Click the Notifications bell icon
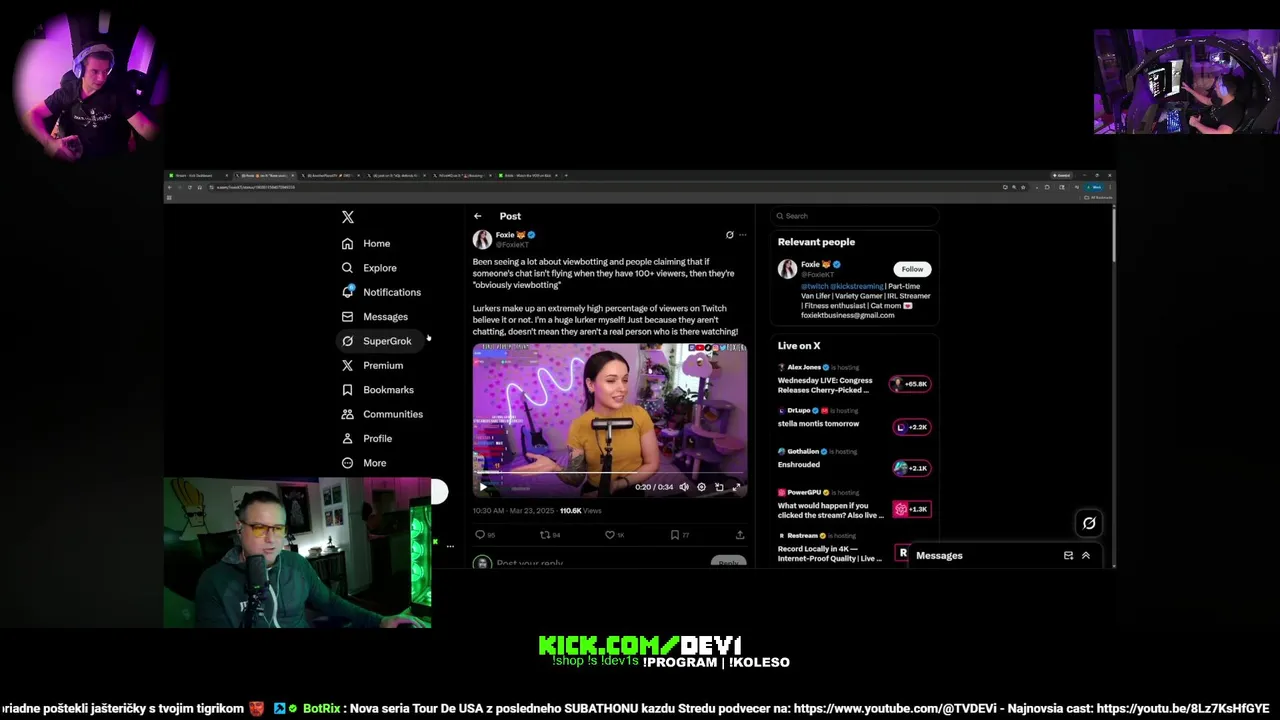 coord(347,292)
